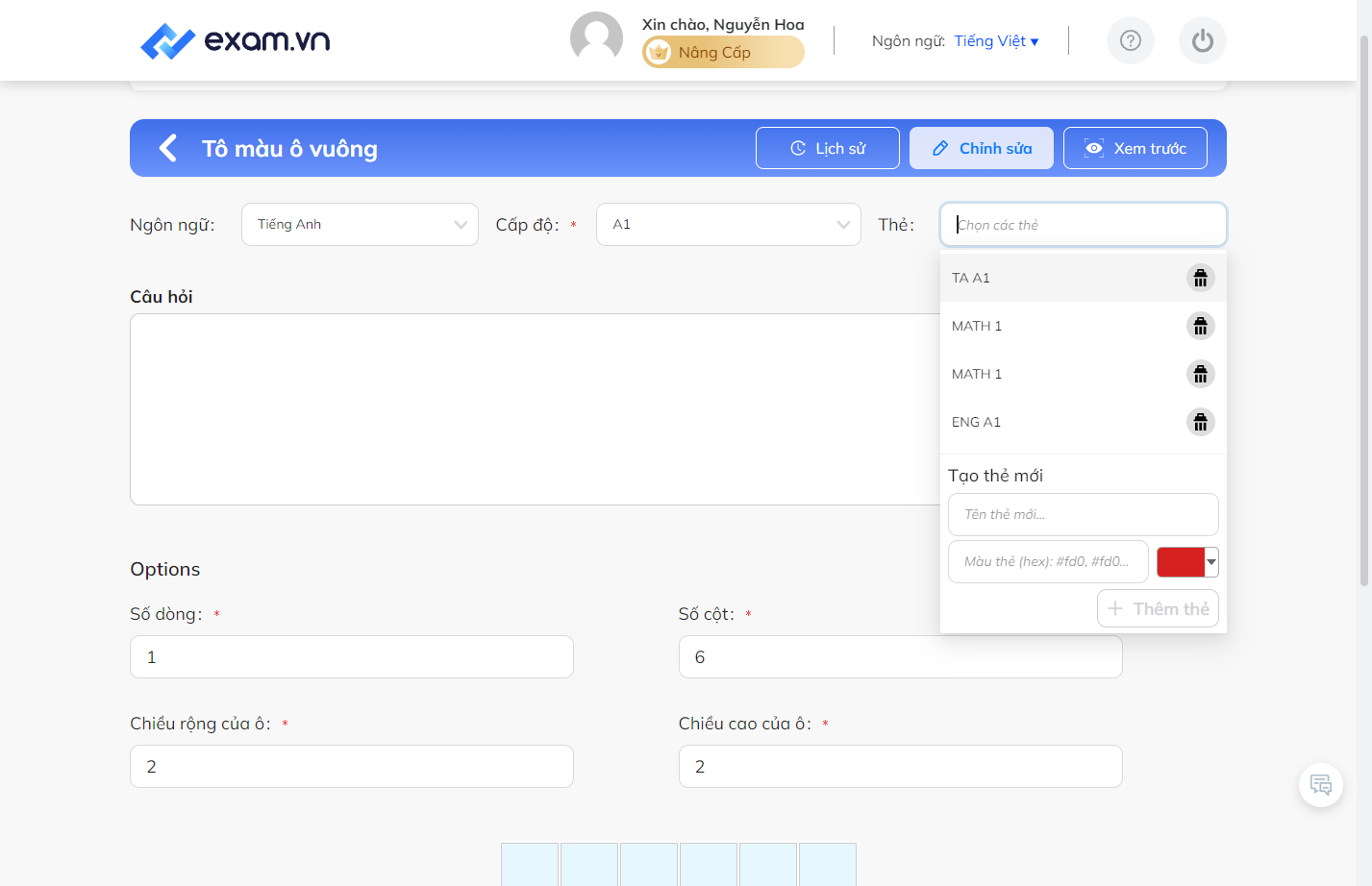Focus the Tên thẻ mới input
Viewport: 1372px width, 886px height.
coord(1084,514)
